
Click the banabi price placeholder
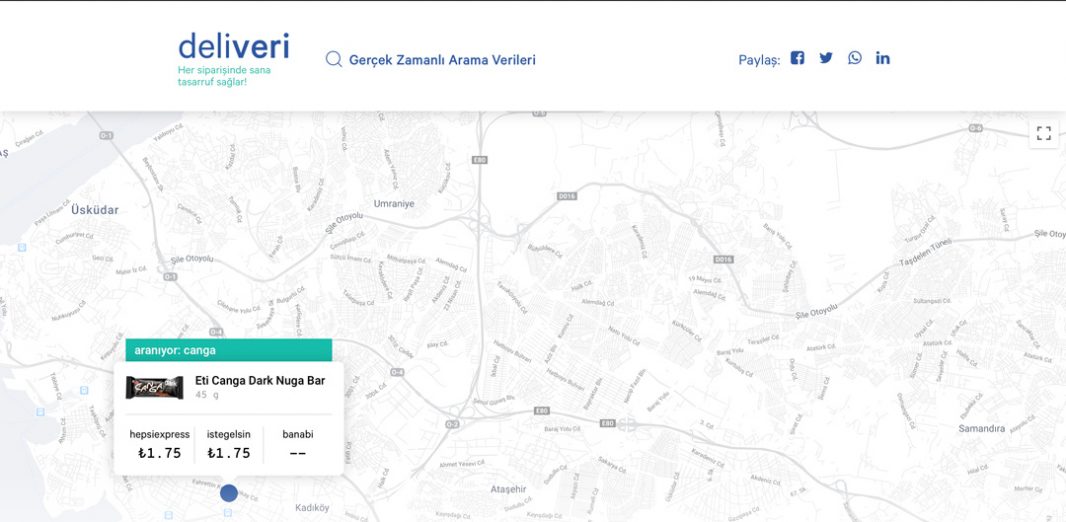tap(298, 453)
